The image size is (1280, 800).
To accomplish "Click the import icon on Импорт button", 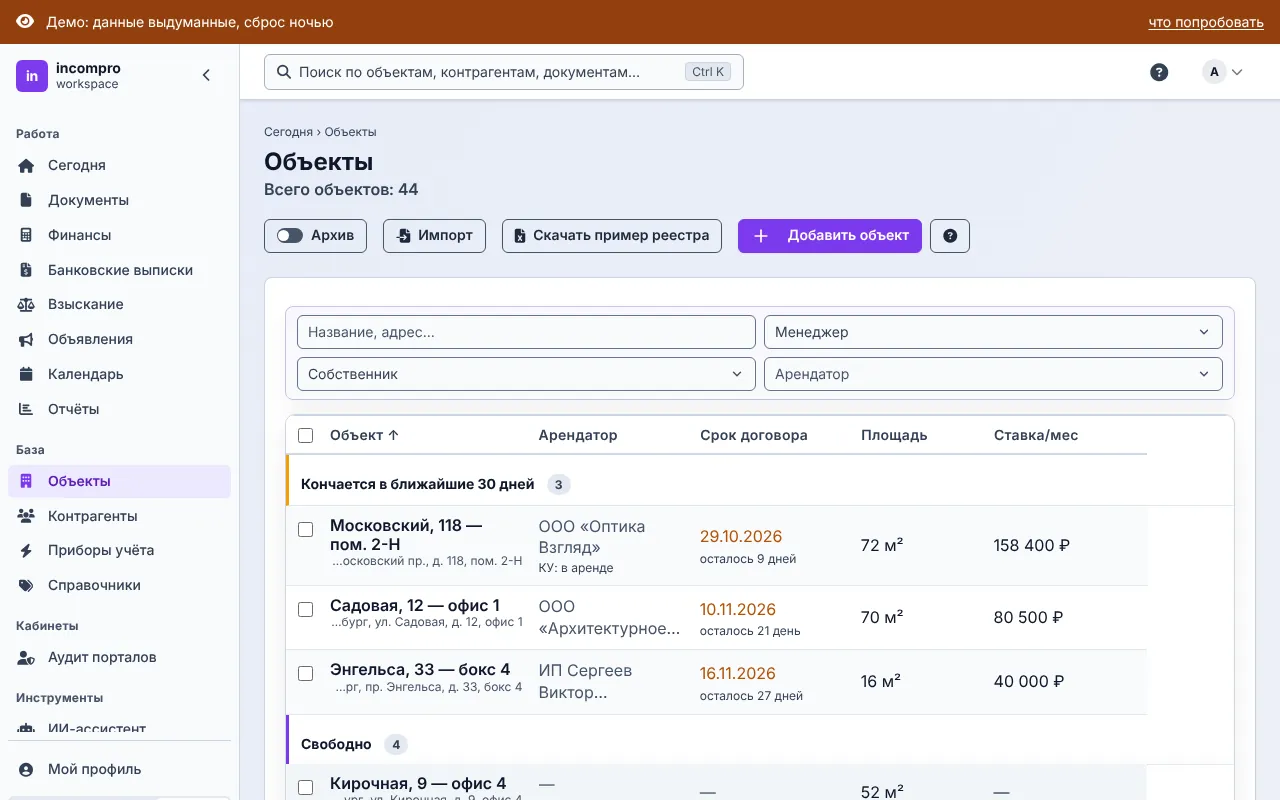I will point(403,236).
